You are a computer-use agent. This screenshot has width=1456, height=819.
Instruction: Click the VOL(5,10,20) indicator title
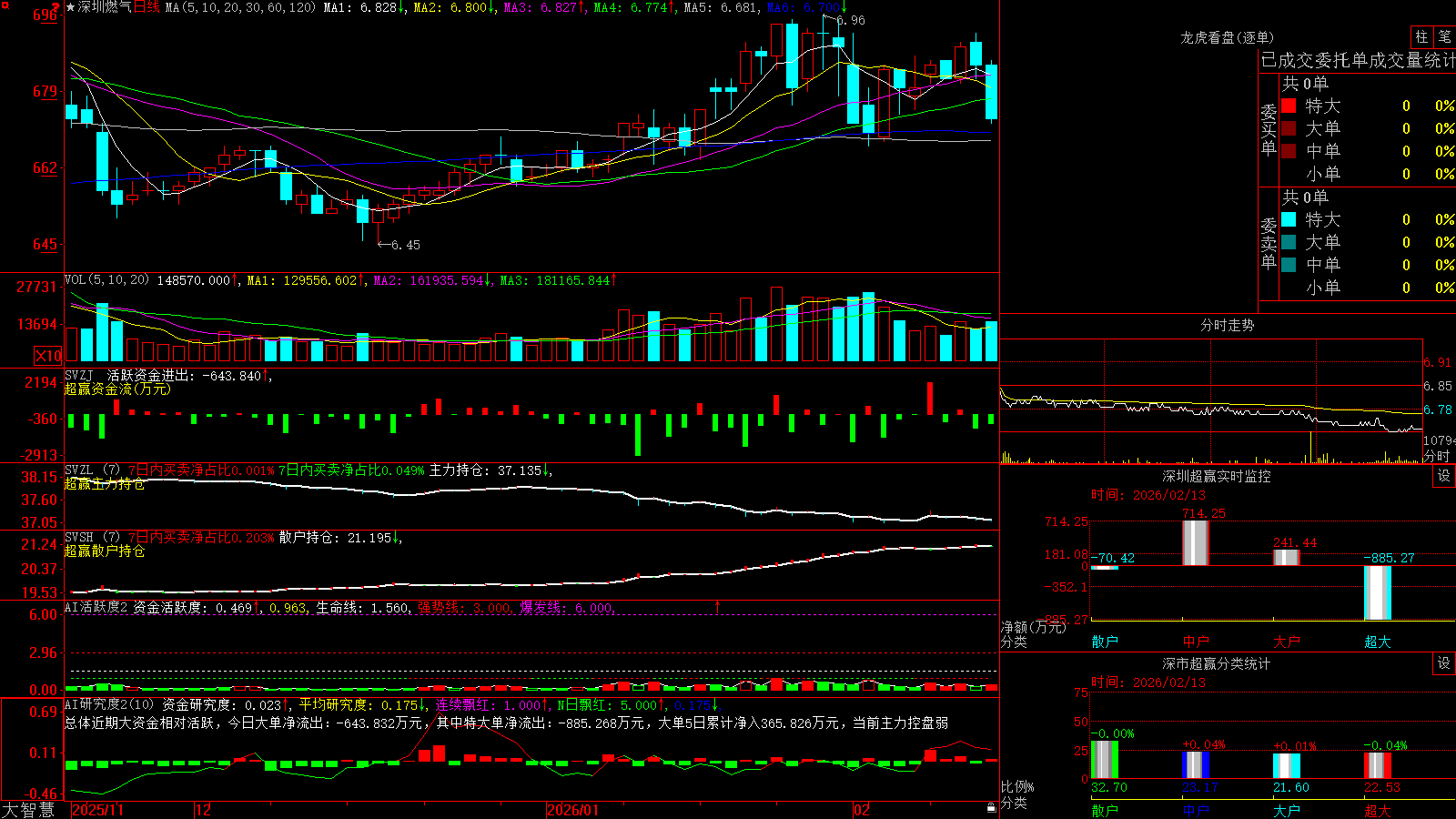(106, 279)
